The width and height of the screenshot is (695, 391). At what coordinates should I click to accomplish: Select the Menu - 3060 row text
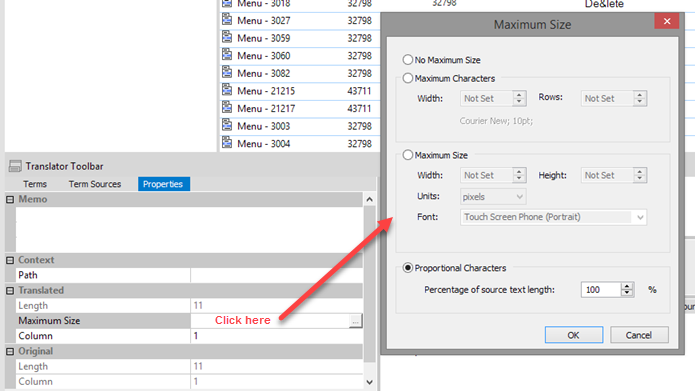[264, 56]
